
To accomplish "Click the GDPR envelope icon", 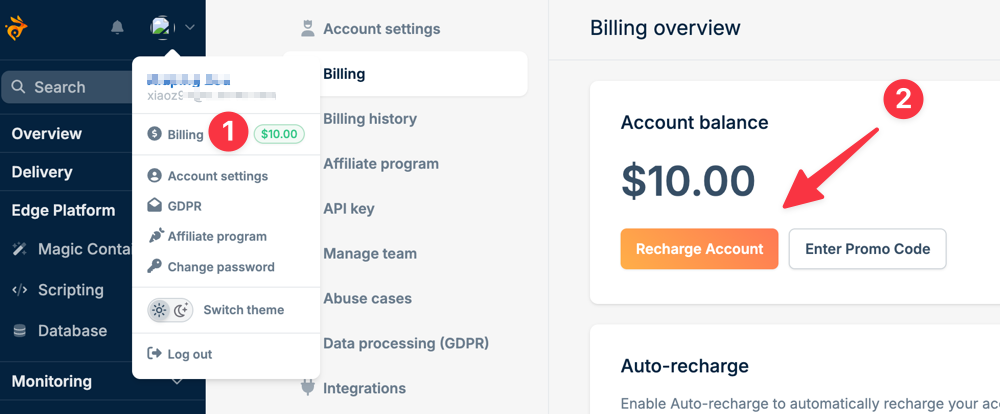I will pyautogui.click(x=154, y=206).
